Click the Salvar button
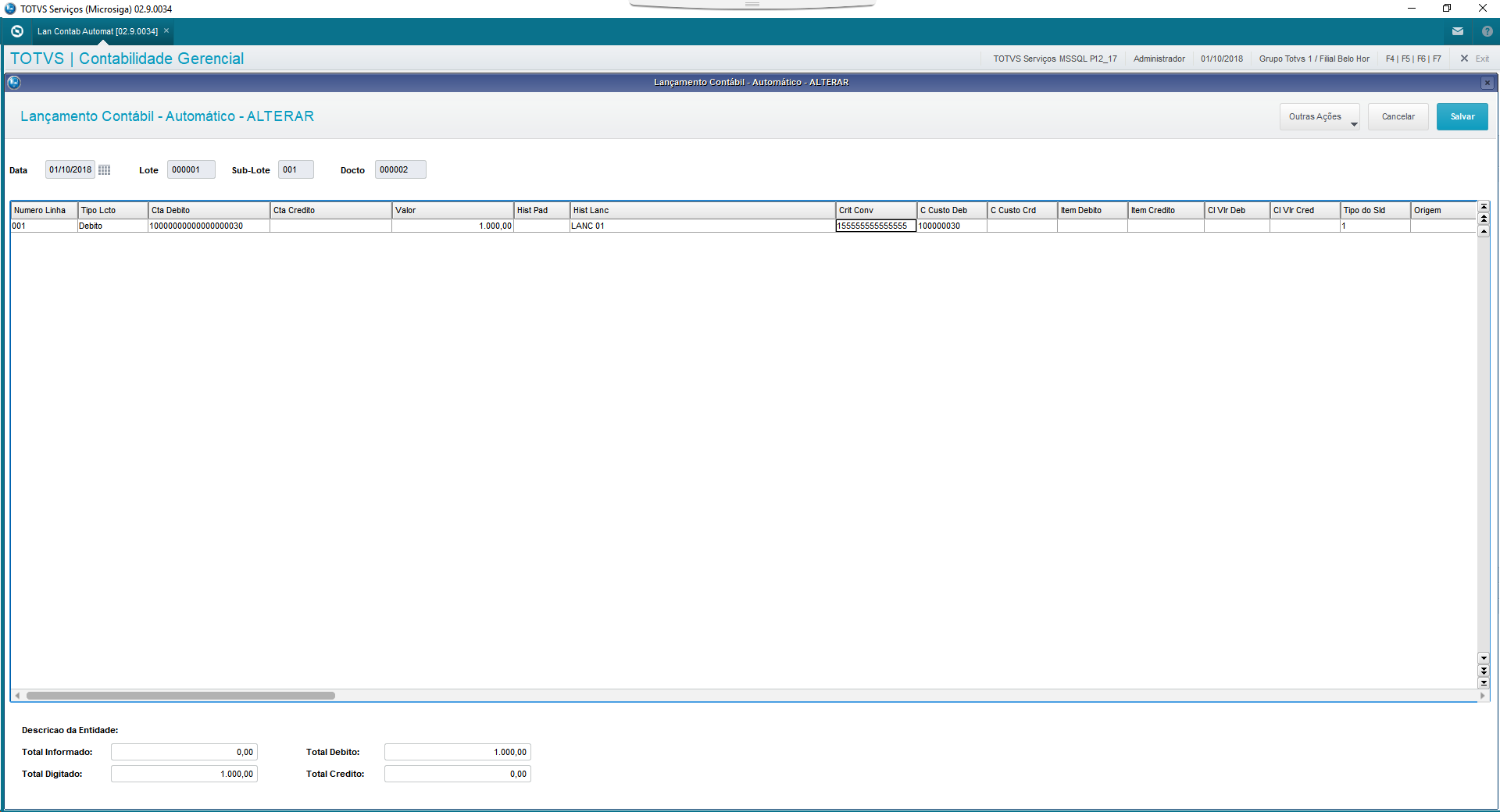Image resolution: width=1500 pixels, height=812 pixels. (1462, 117)
